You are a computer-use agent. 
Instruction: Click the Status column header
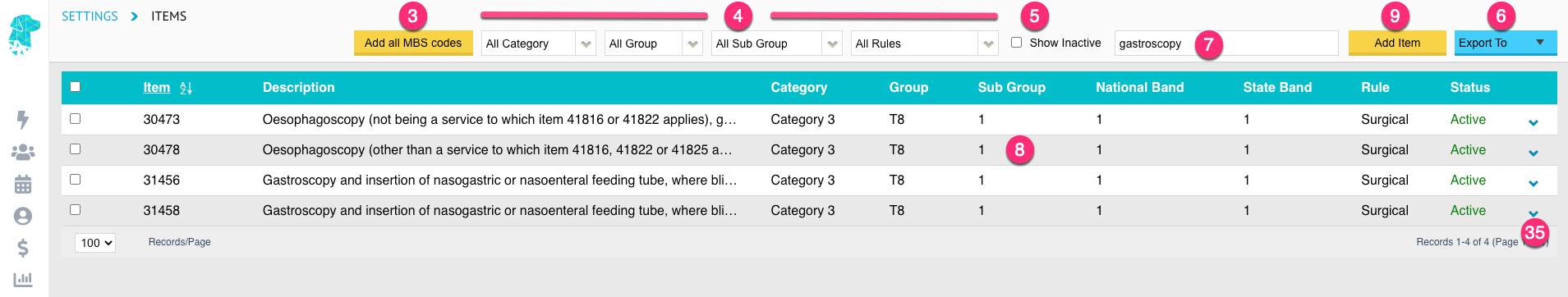pos(1470,87)
